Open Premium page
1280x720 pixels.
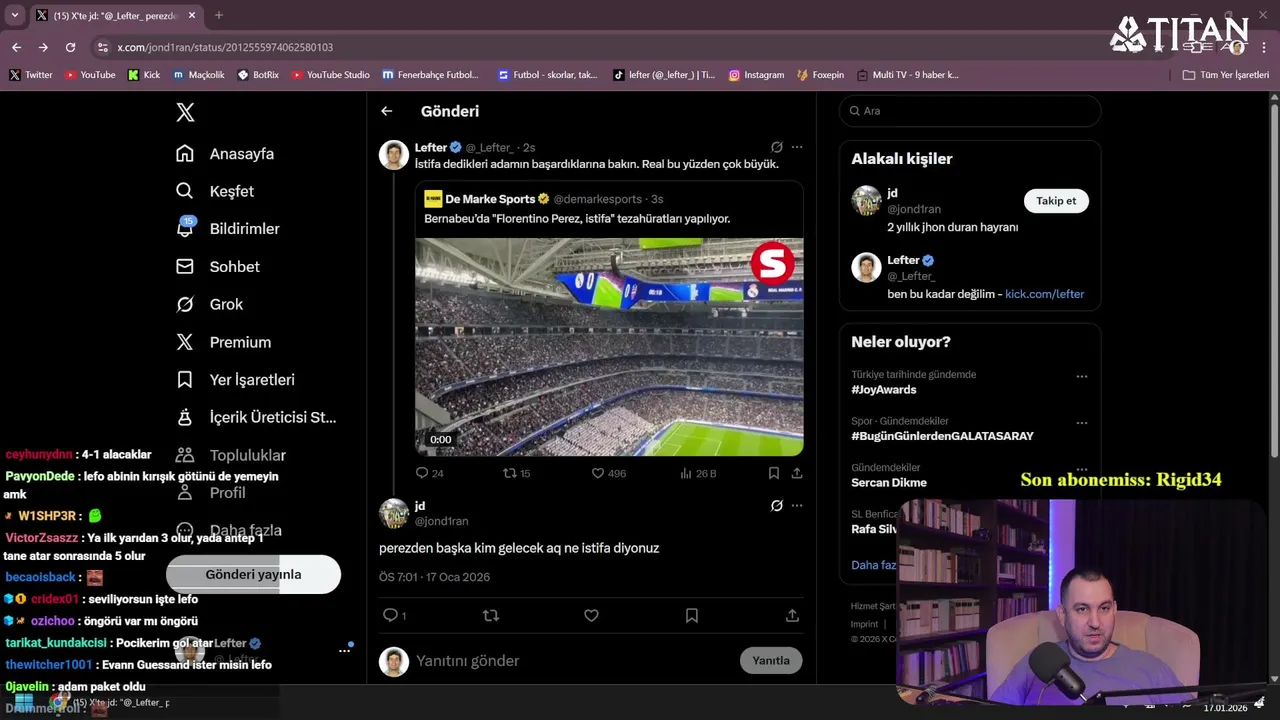point(223,342)
